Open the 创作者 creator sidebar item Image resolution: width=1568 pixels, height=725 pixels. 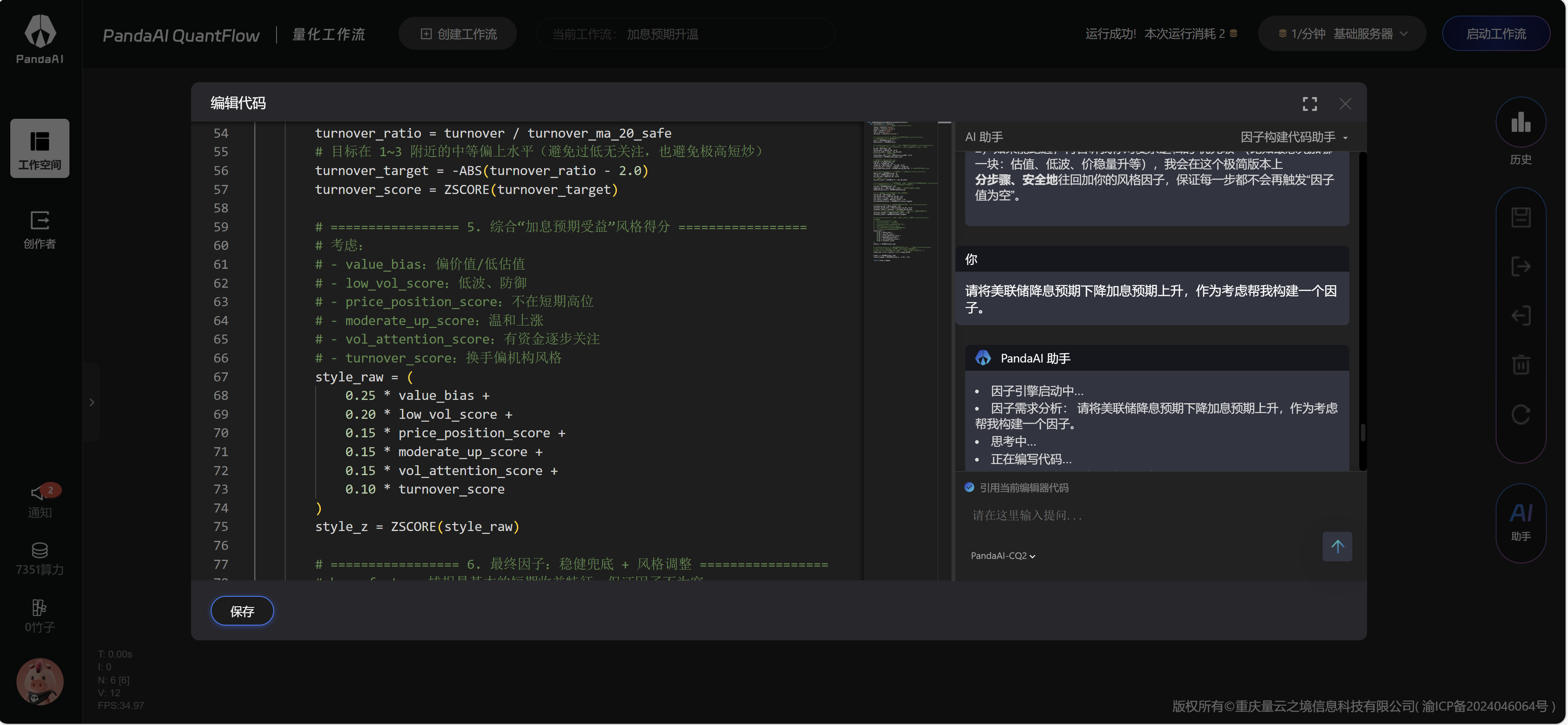point(39,229)
